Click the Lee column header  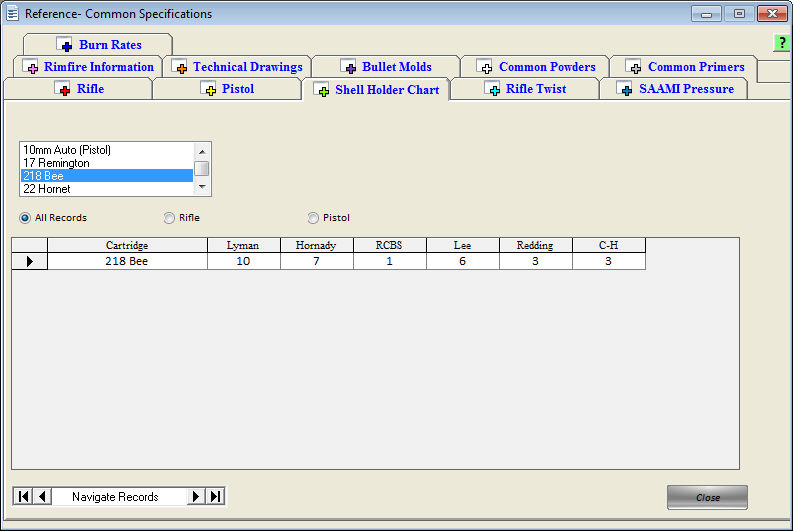(462, 245)
